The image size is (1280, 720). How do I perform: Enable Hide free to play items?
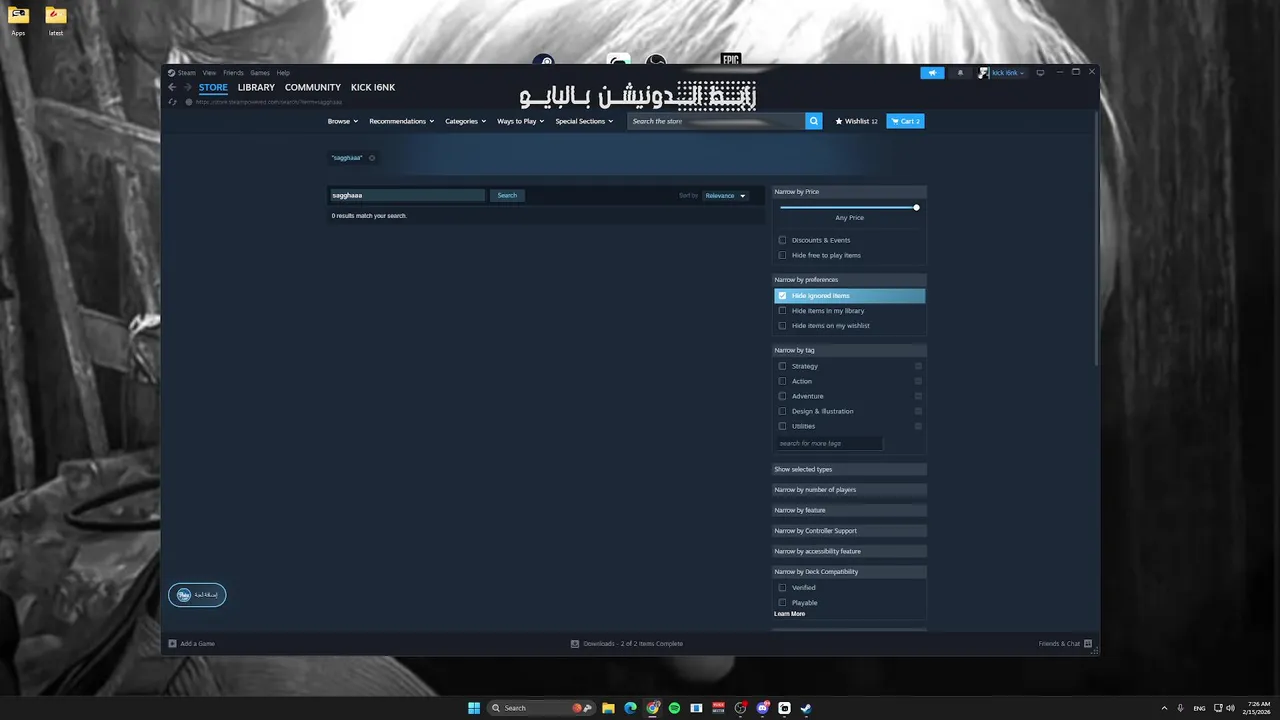coord(782,255)
